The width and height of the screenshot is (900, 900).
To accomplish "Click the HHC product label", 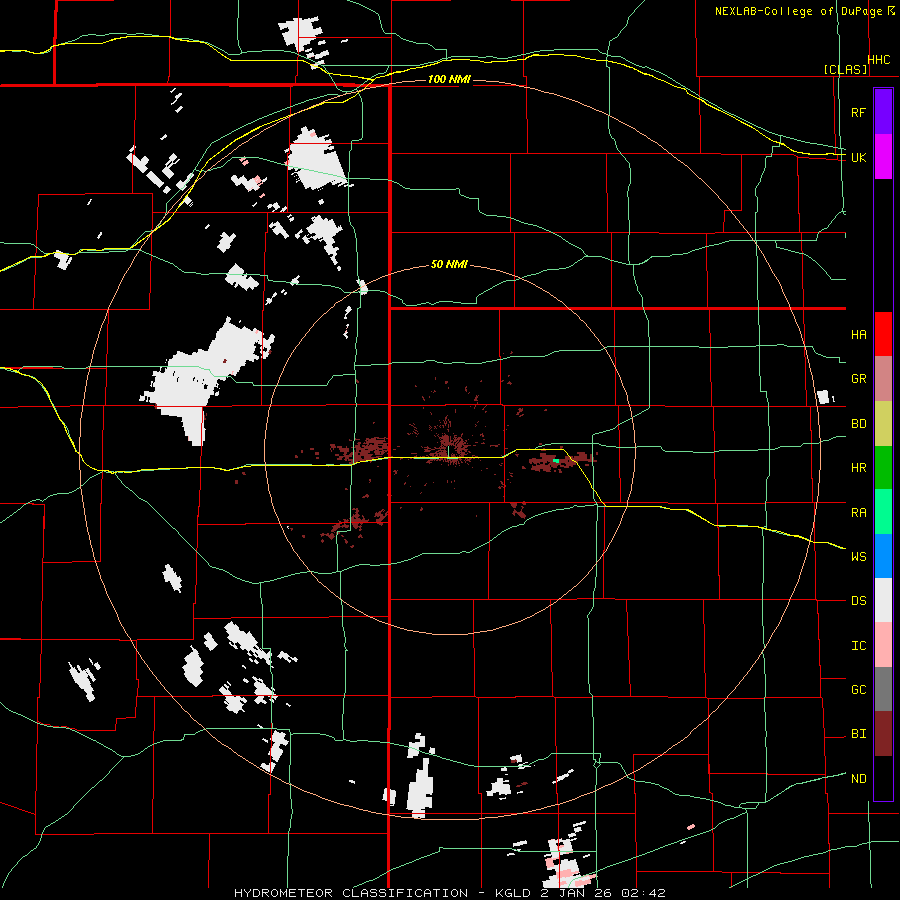I will [x=879, y=60].
